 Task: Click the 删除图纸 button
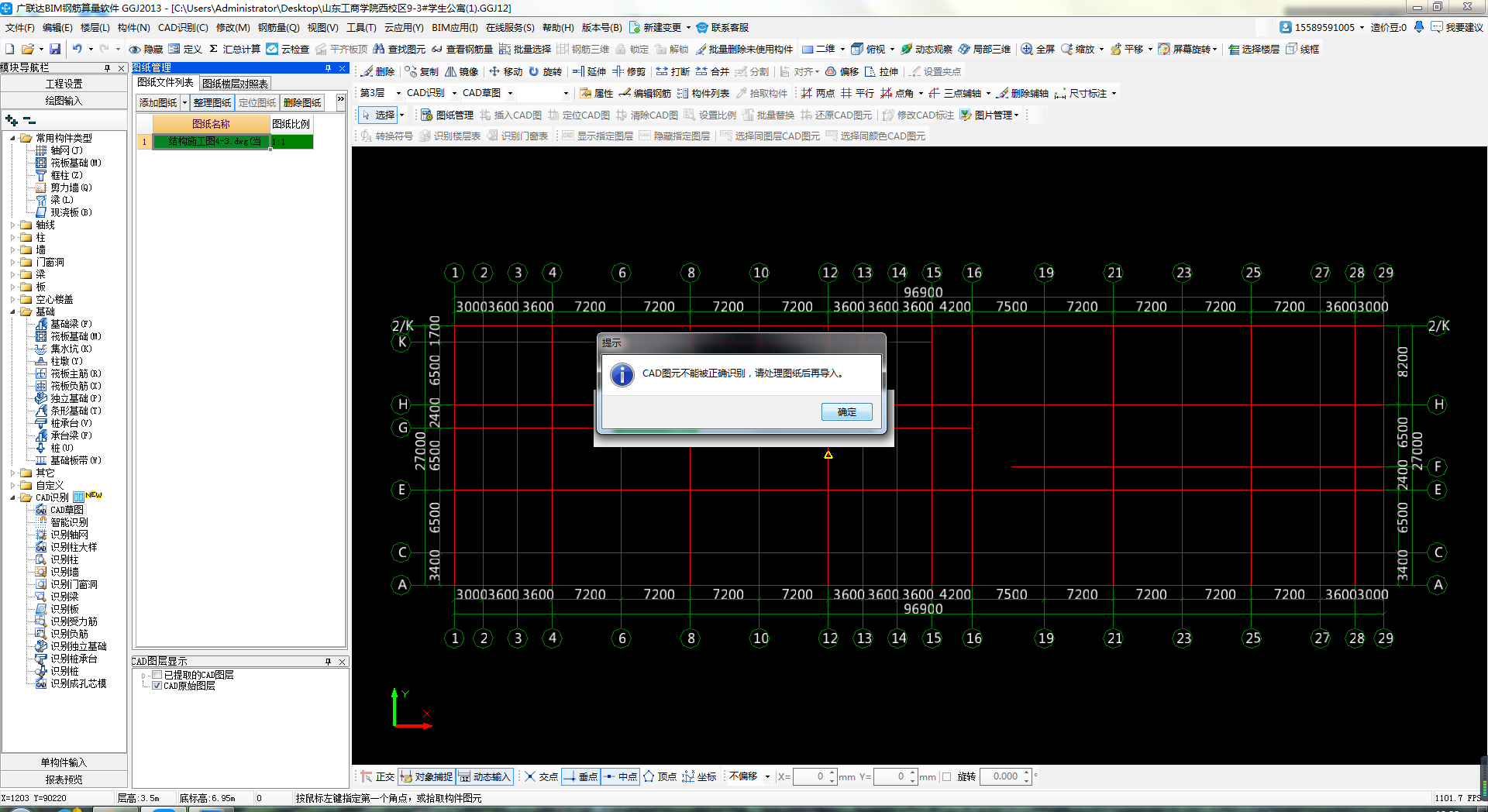click(302, 102)
